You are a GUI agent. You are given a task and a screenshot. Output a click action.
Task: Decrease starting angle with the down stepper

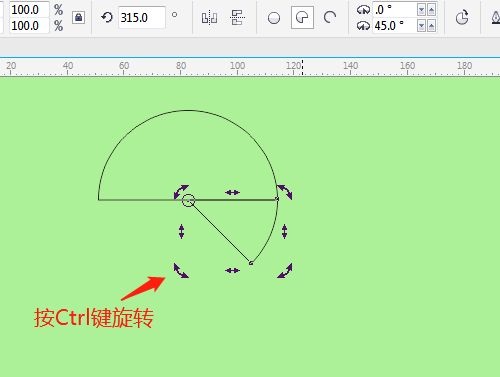(x=421, y=10)
